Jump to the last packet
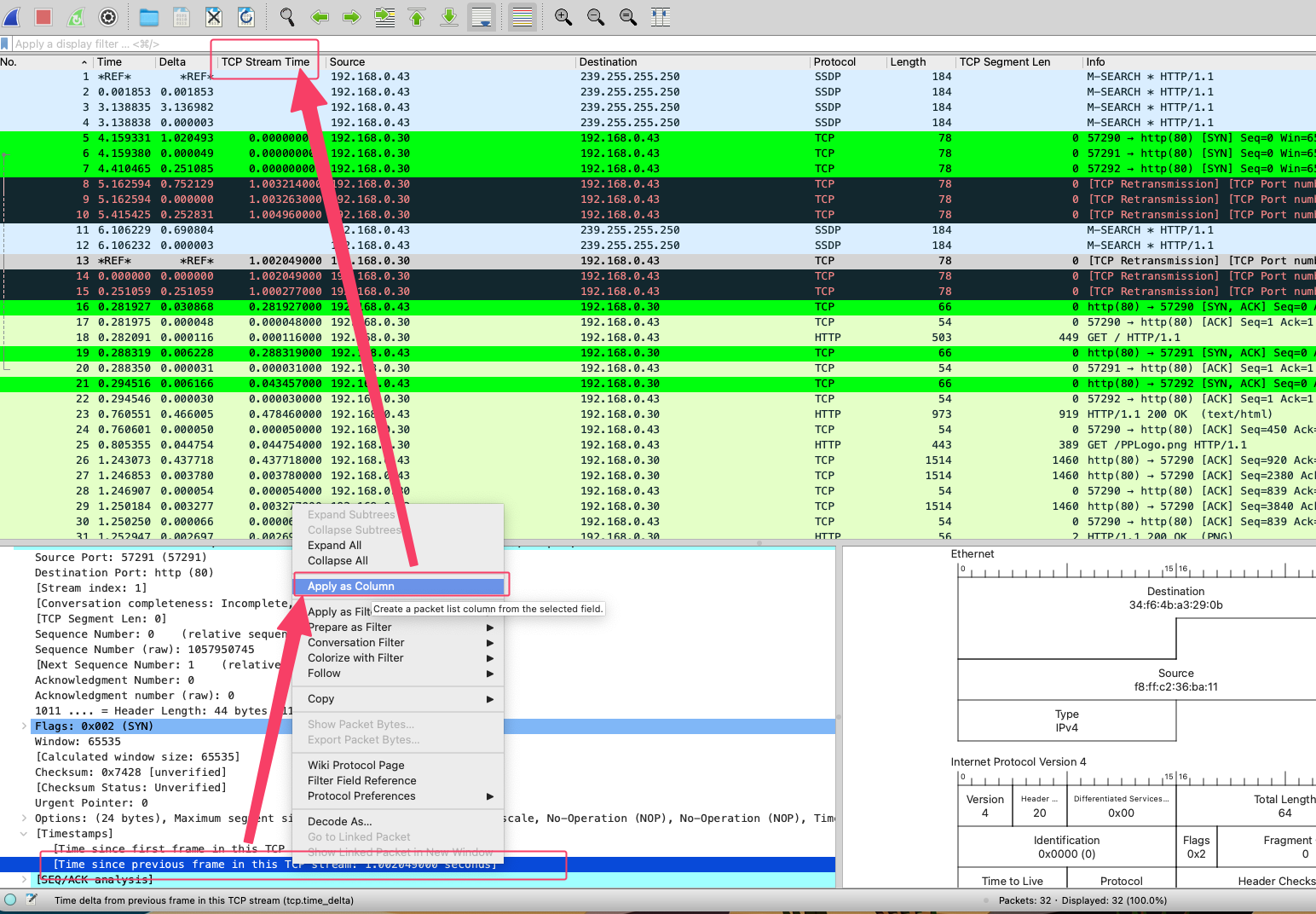Screen dimensions: 1316x914 tap(448, 17)
